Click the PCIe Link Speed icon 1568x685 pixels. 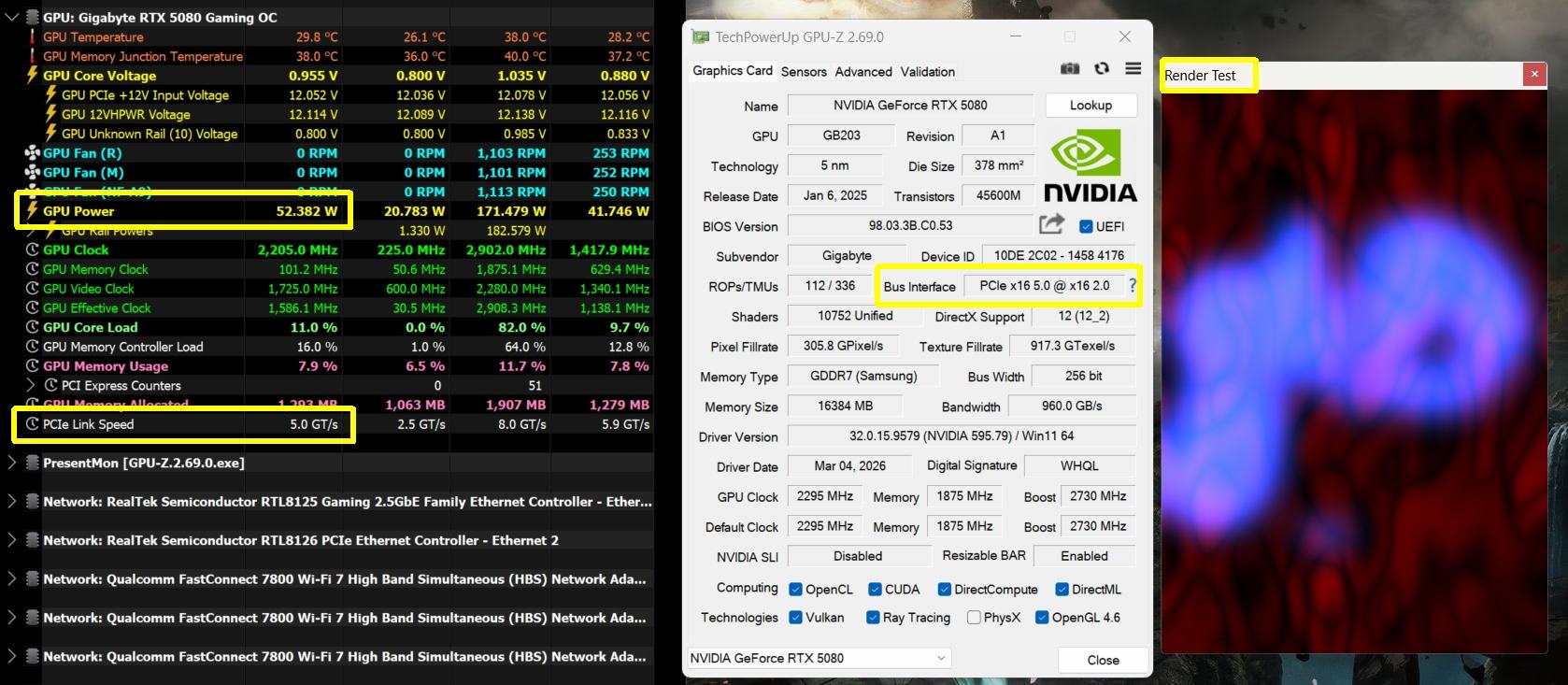[x=32, y=424]
